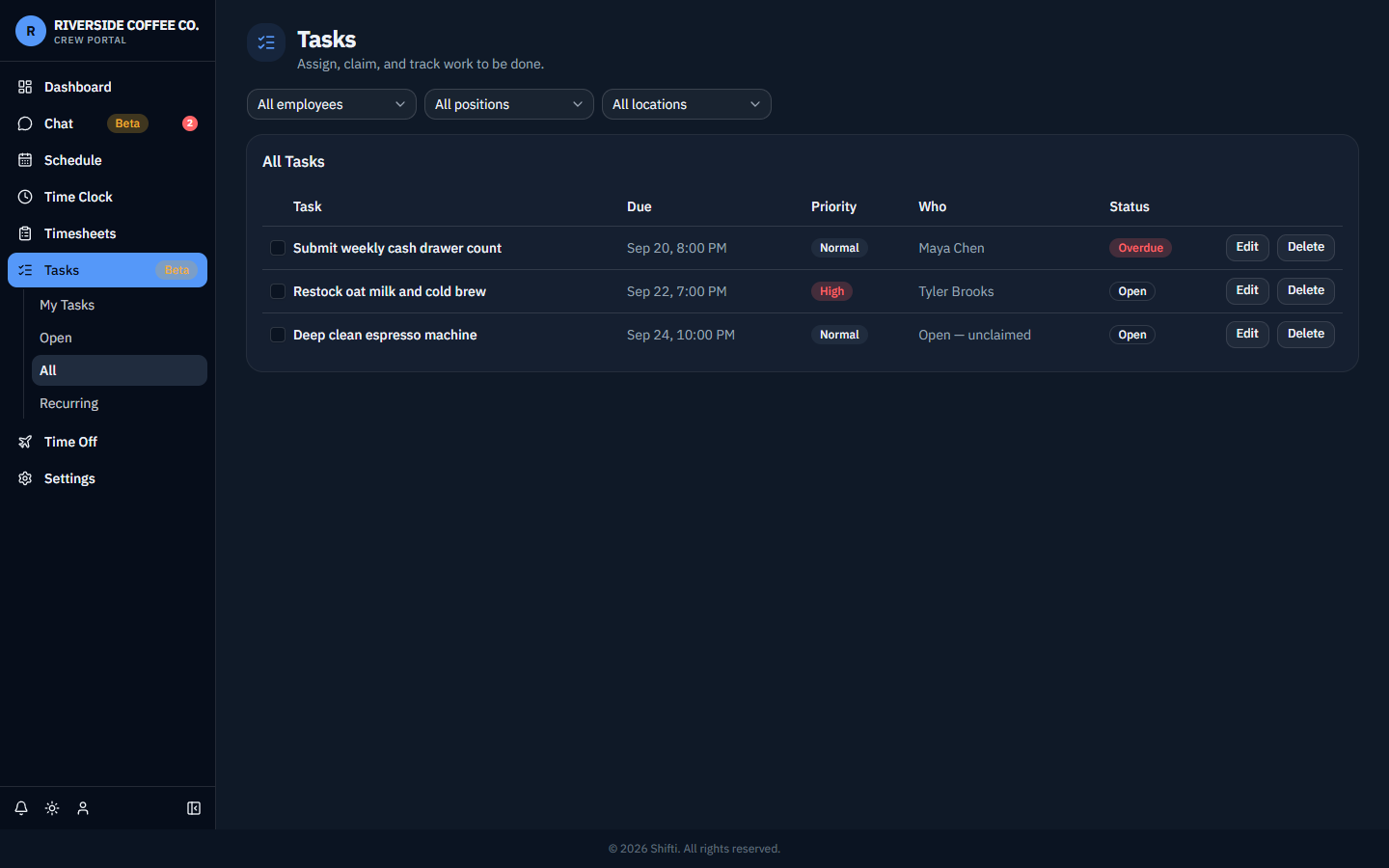This screenshot has height=868, width=1389.
Task: Click the red 2 unread chat badge
Action: (x=190, y=123)
